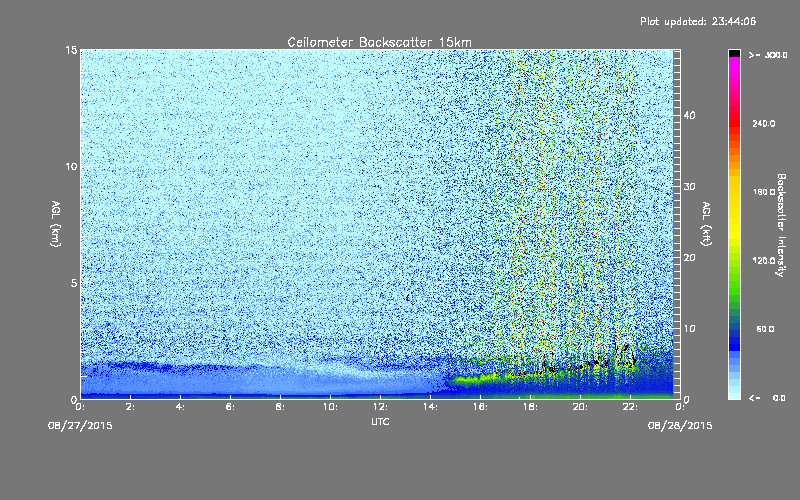Click the 'Backscatter Intensity' colorbar label

781,225
